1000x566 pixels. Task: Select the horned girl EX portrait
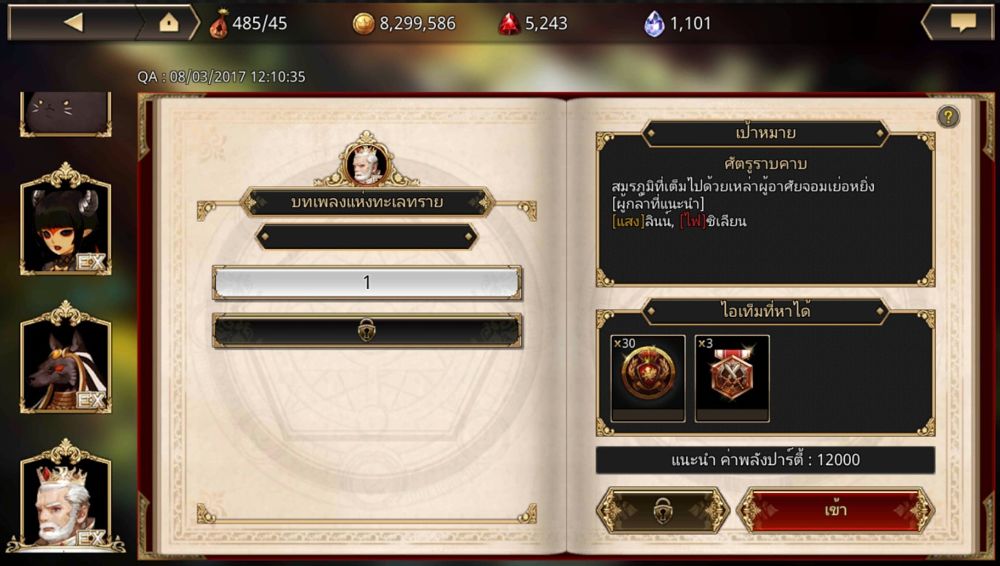click(x=66, y=220)
